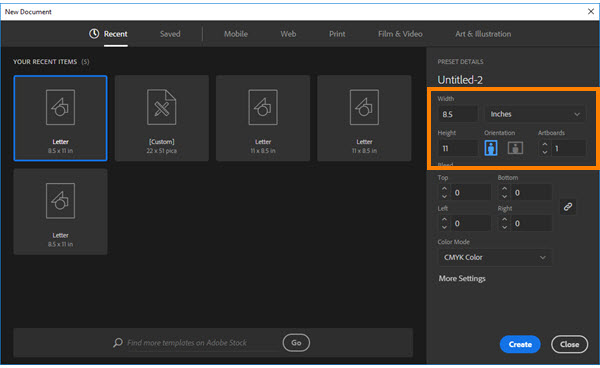The width and height of the screenshot is (600, 368).
Task: Switch to the Mobile tab
Action: pyautogui.click(x=236, y=34)
